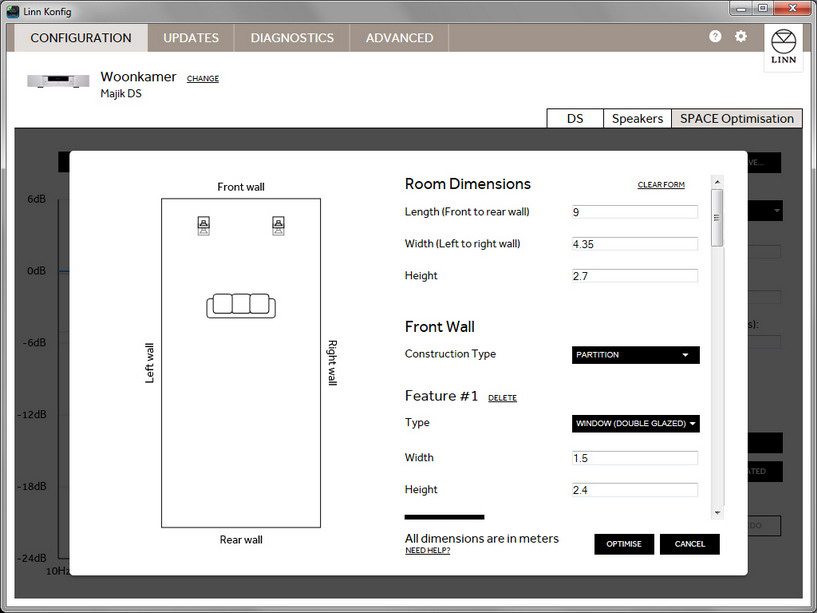
Task: Open settings via the gear icon
Action: point(741,36)
